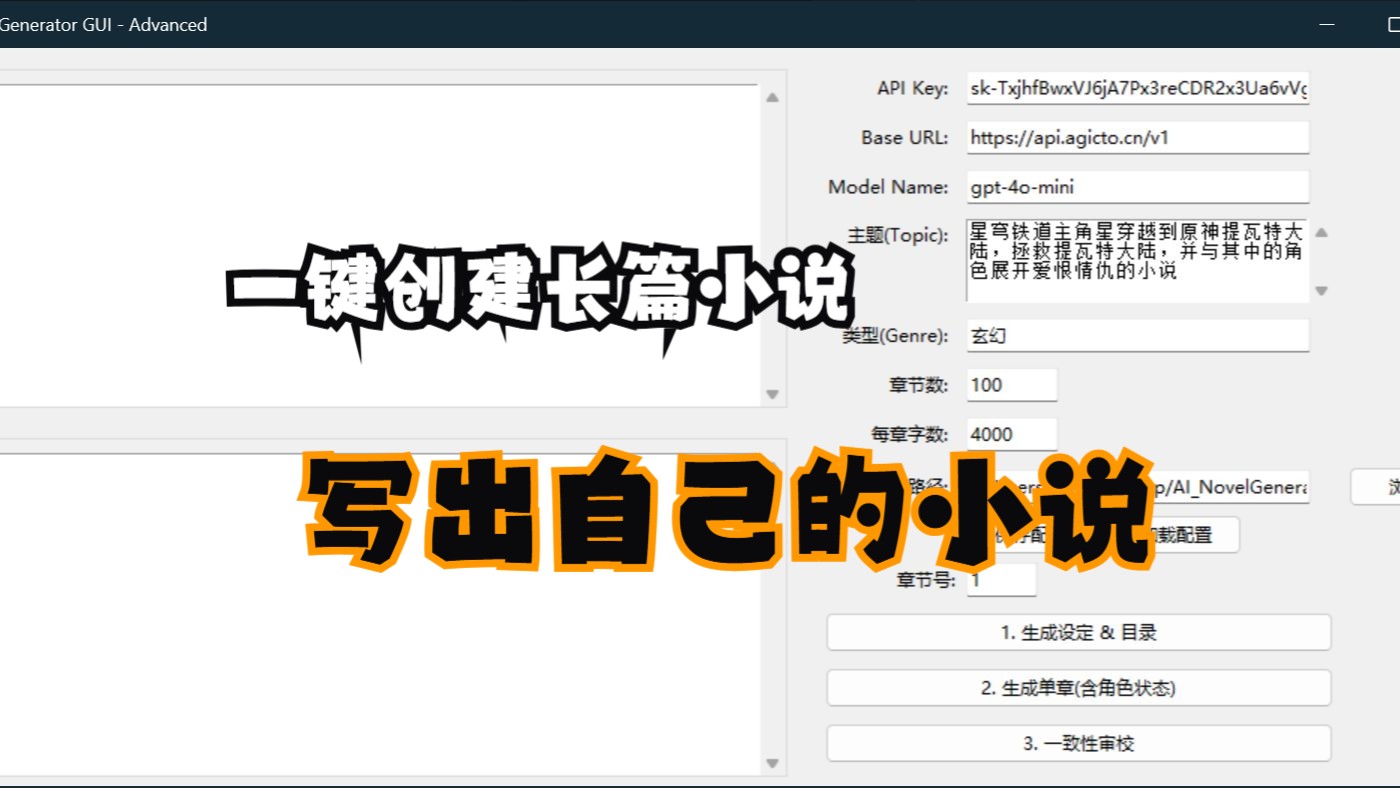
Task: Click the 2. 生成单章(含角色状态) button
Action: click(1078, 688)
